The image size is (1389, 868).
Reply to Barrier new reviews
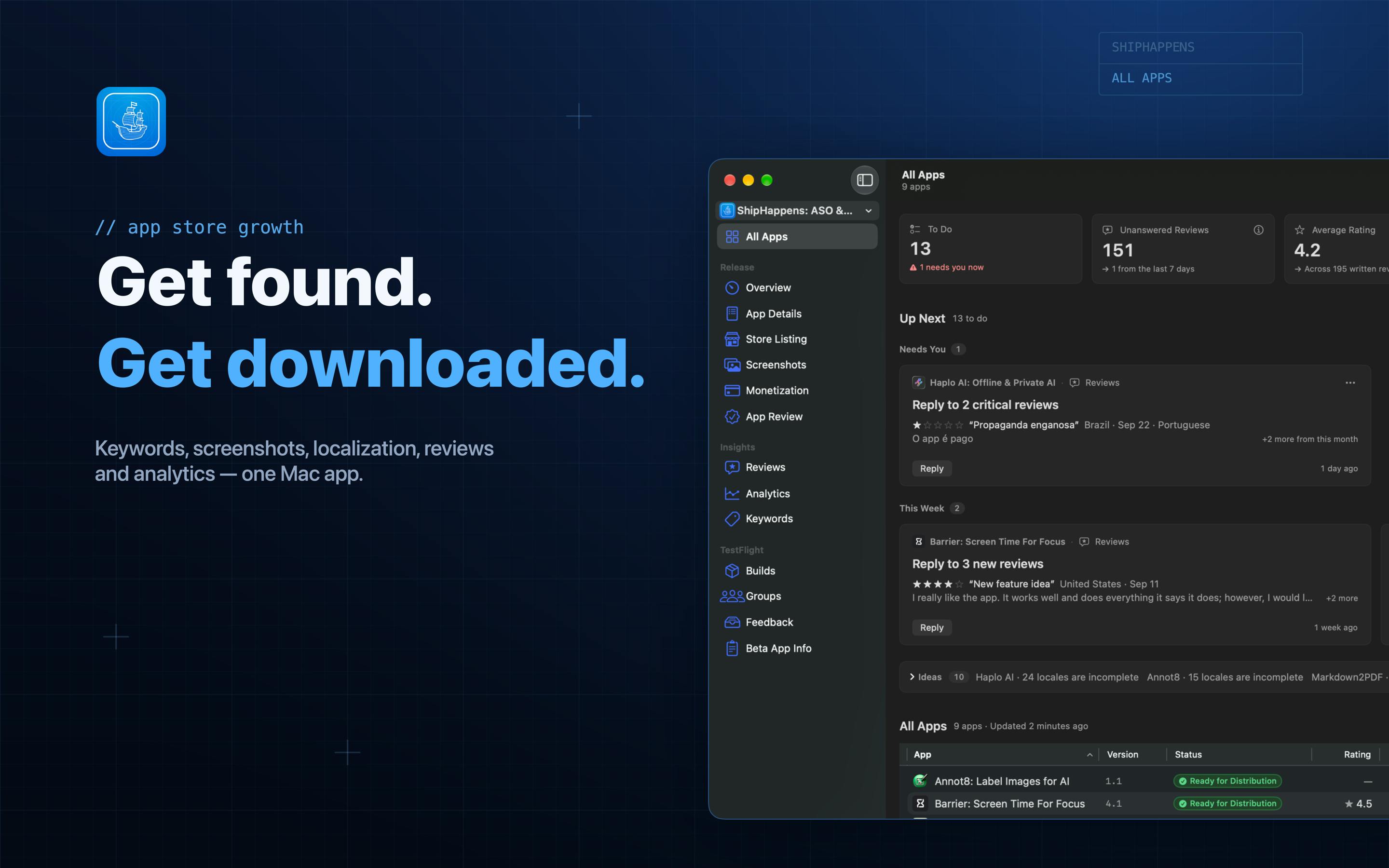click(x=932, y=627)
